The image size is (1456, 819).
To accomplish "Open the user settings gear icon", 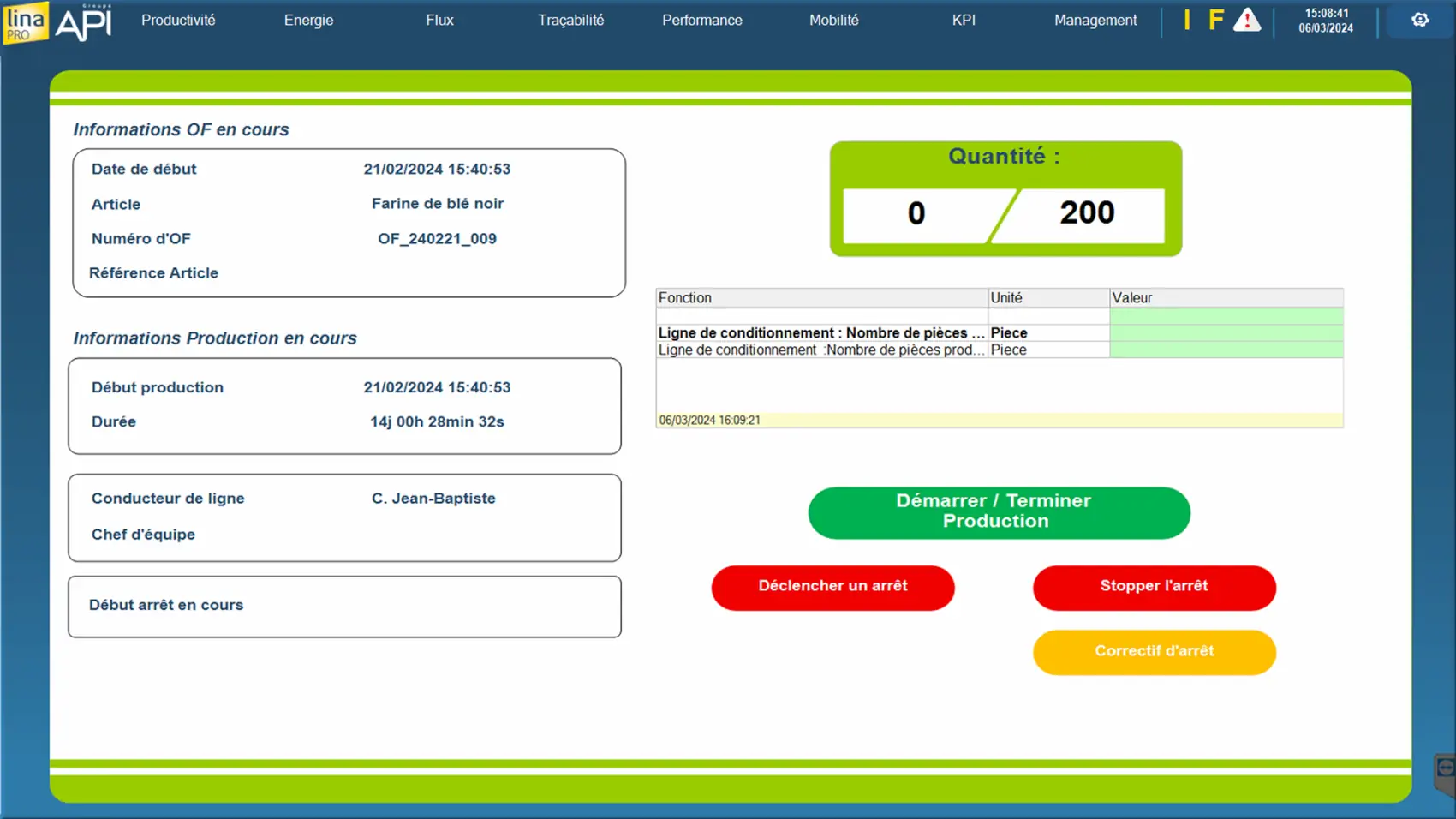I will tap(1420, 20).
